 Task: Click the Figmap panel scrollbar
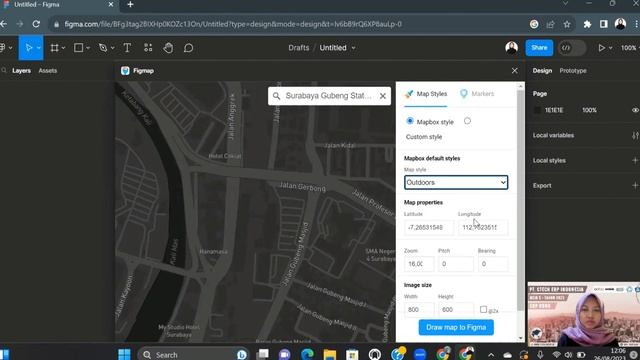coord(520,200)
